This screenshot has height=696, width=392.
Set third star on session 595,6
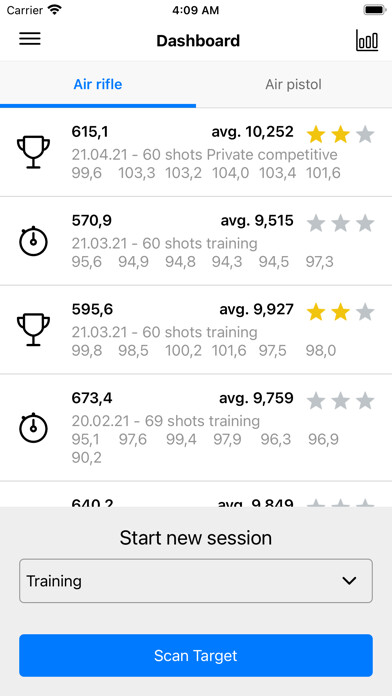tap(365, 312)
